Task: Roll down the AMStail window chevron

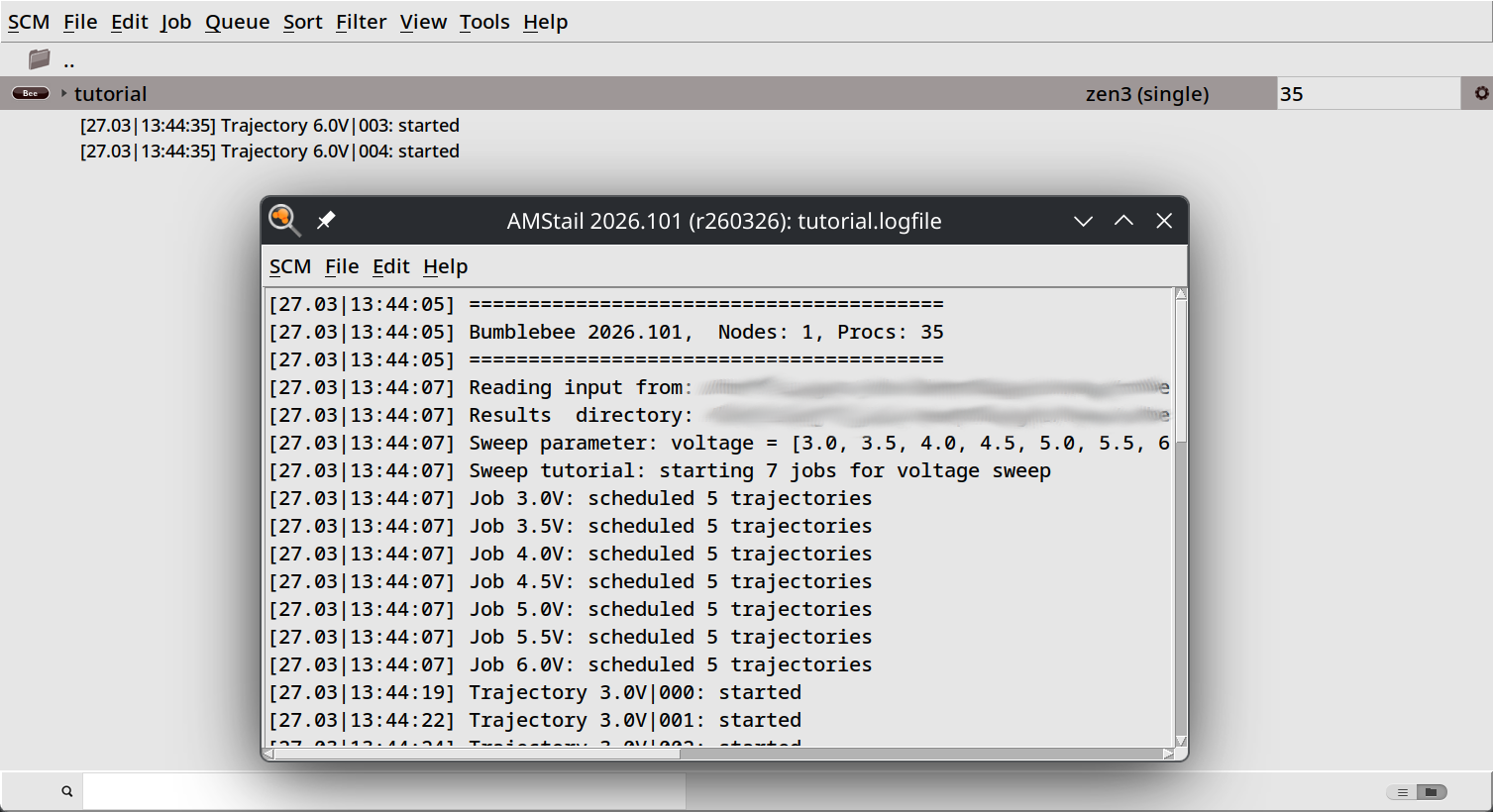Action: pos(1083,221)
